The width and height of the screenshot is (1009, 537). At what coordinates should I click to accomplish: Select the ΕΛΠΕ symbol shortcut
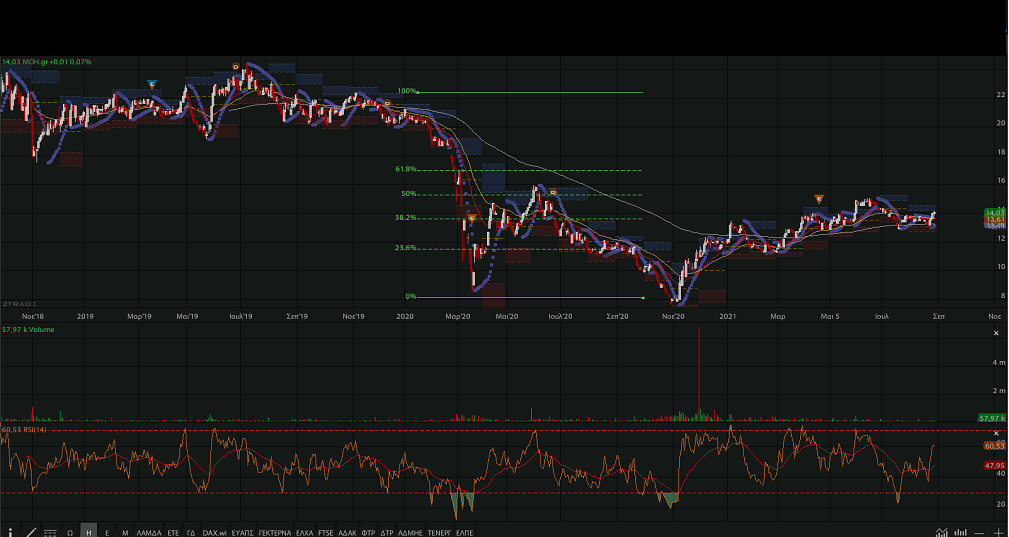[x=464, y=532]
